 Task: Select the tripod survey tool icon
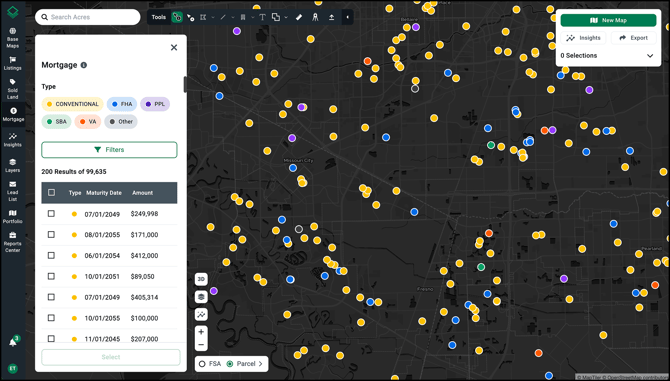[315, 17]
